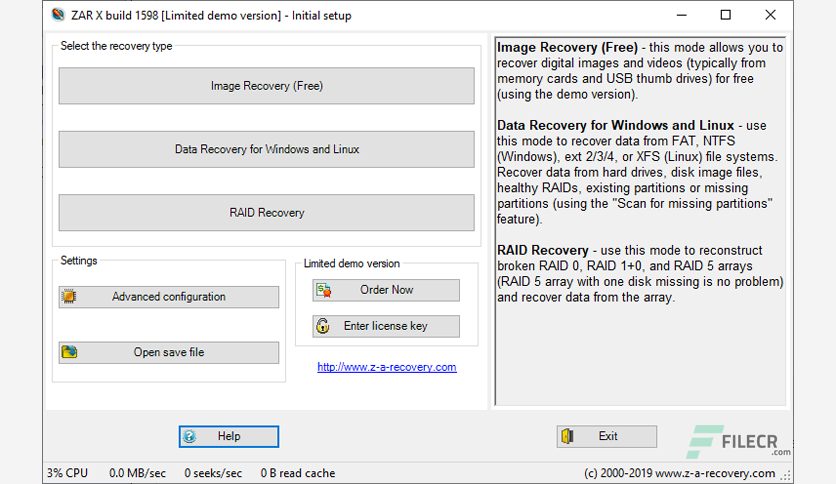Image resolution: width=836 pixels, height=484 pixels.
Task: Launch RAID Recovery mode
Action: tap(267, 213)
